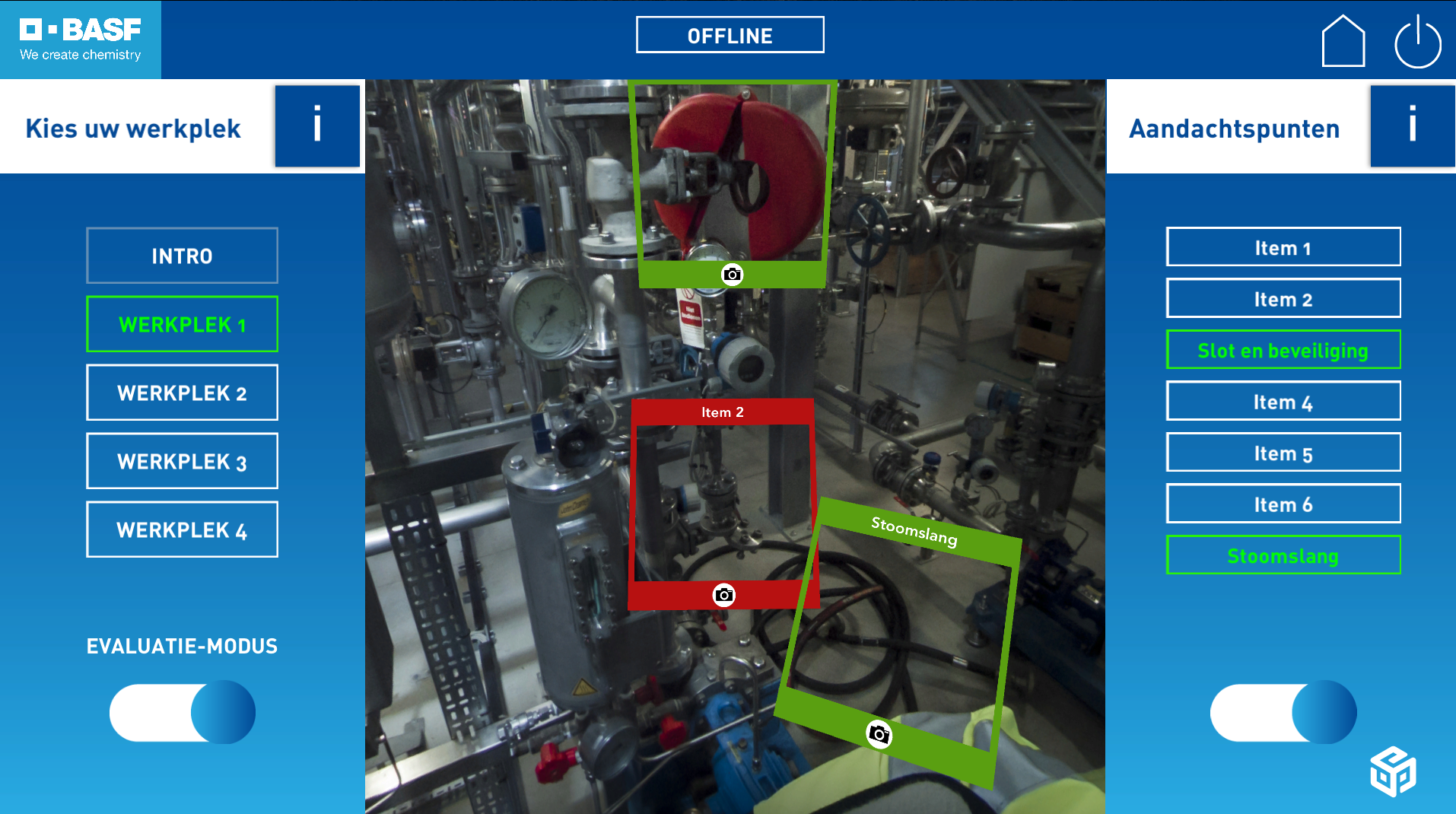Open info for Aandachtspunten panel

[x=1412, y=126]
